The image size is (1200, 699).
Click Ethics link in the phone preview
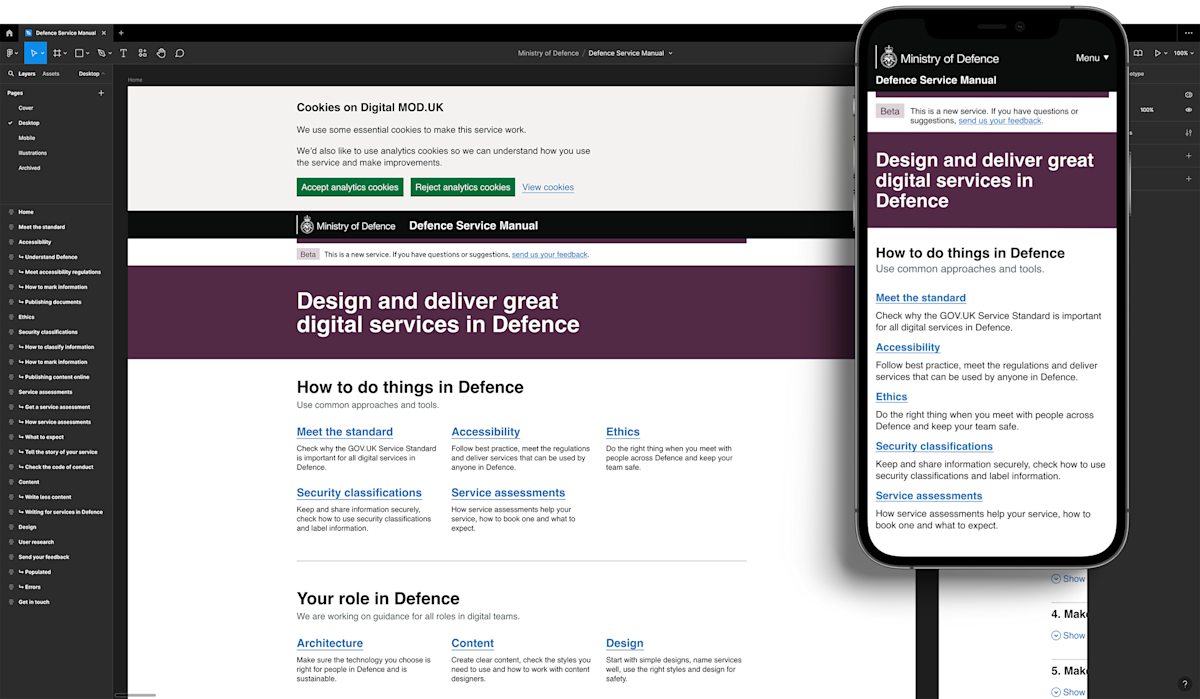[x=892, y=397]
